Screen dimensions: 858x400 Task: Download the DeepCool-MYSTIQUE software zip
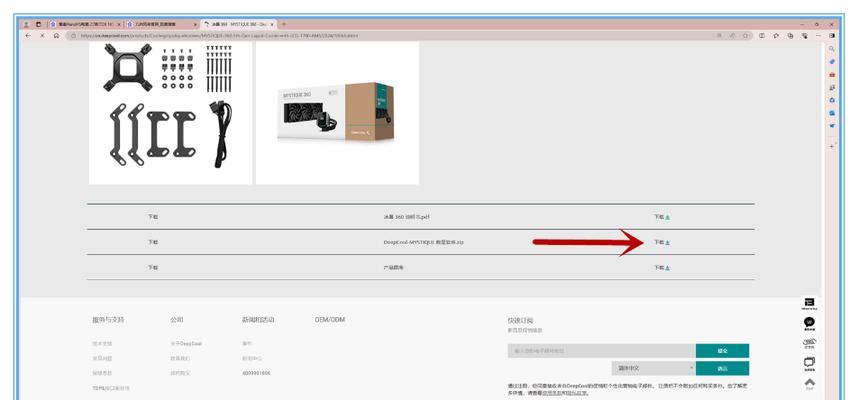(662, 242)
